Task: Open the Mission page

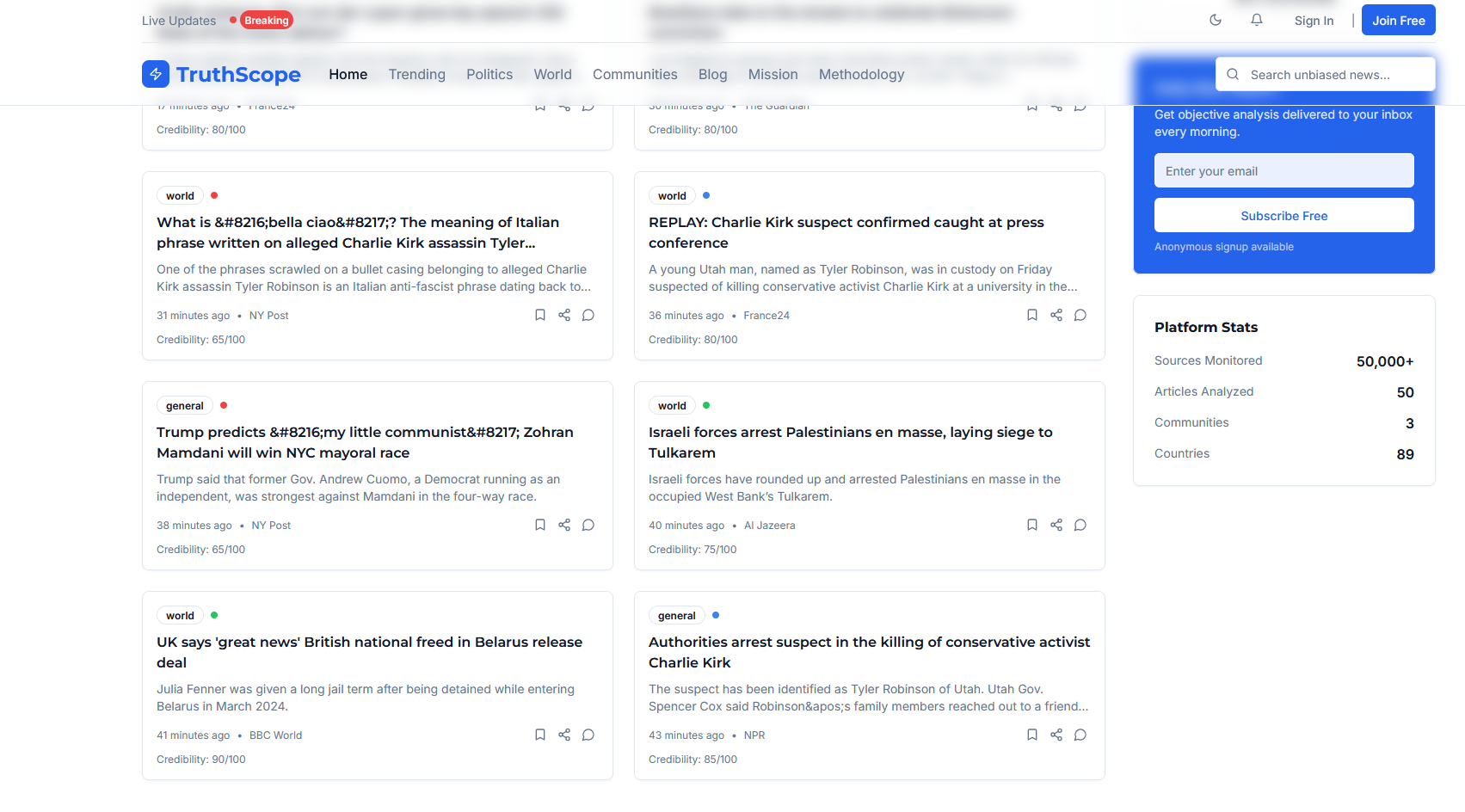Action: pos(773,74)
